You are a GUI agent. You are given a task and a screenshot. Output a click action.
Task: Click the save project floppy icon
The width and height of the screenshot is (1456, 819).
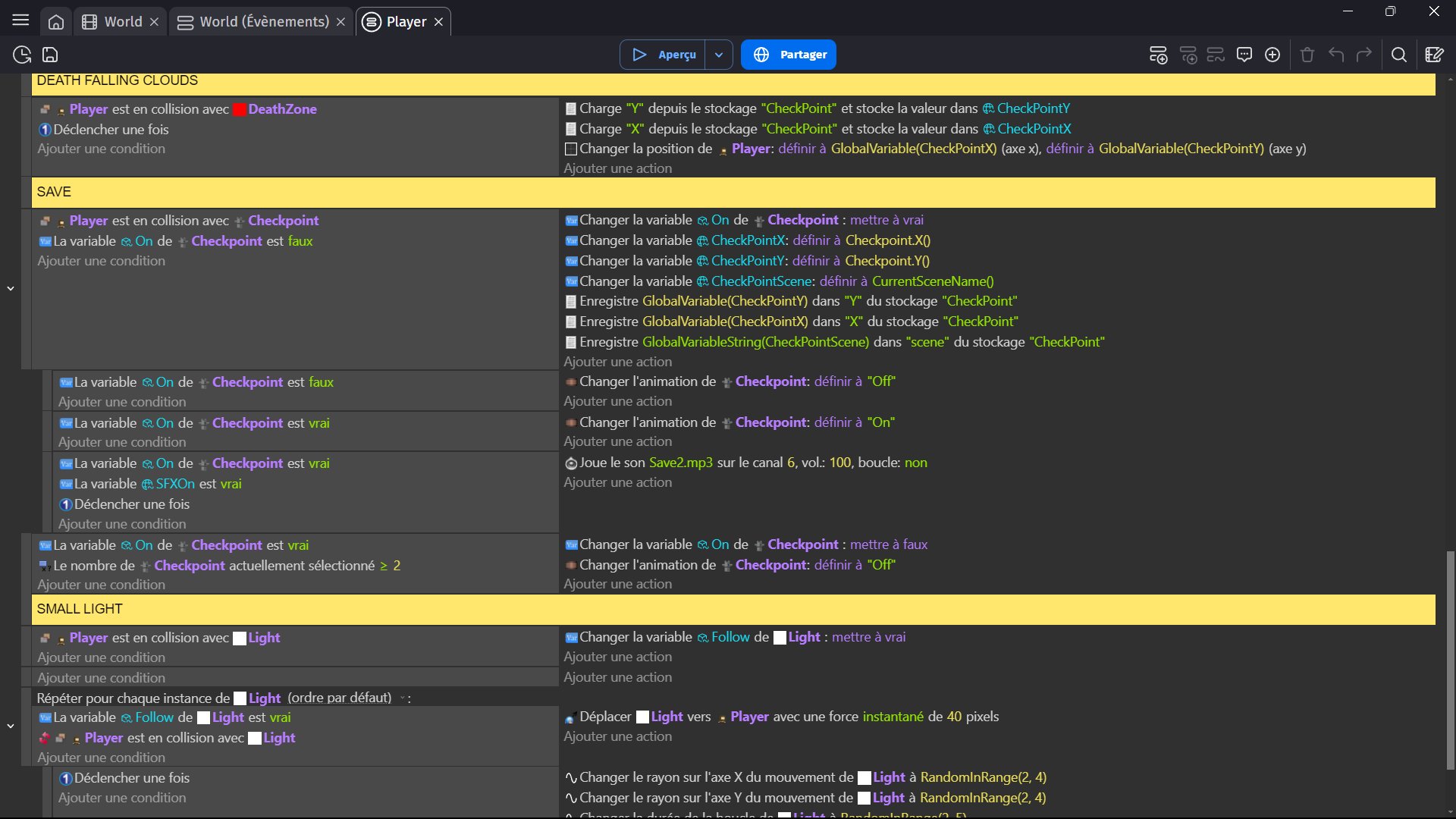pyautogui.click(x=50, y=55)
